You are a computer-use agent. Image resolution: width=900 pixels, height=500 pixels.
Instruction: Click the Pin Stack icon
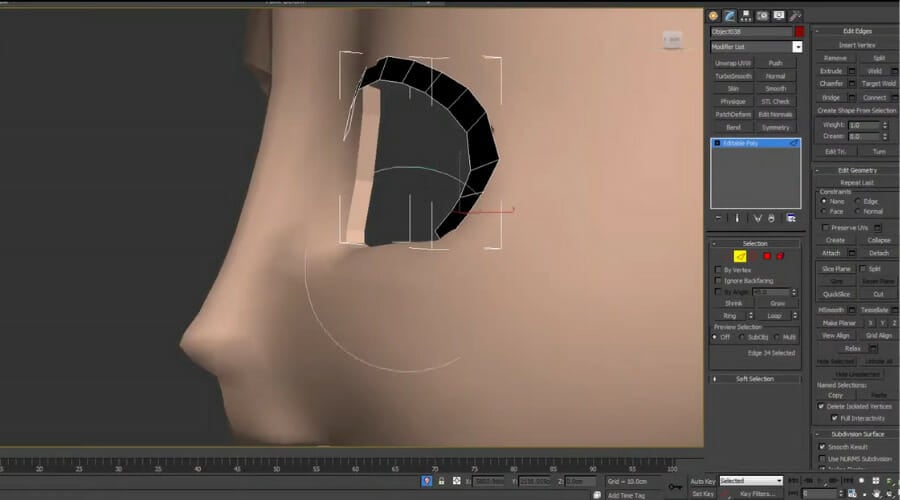[718, 217]
